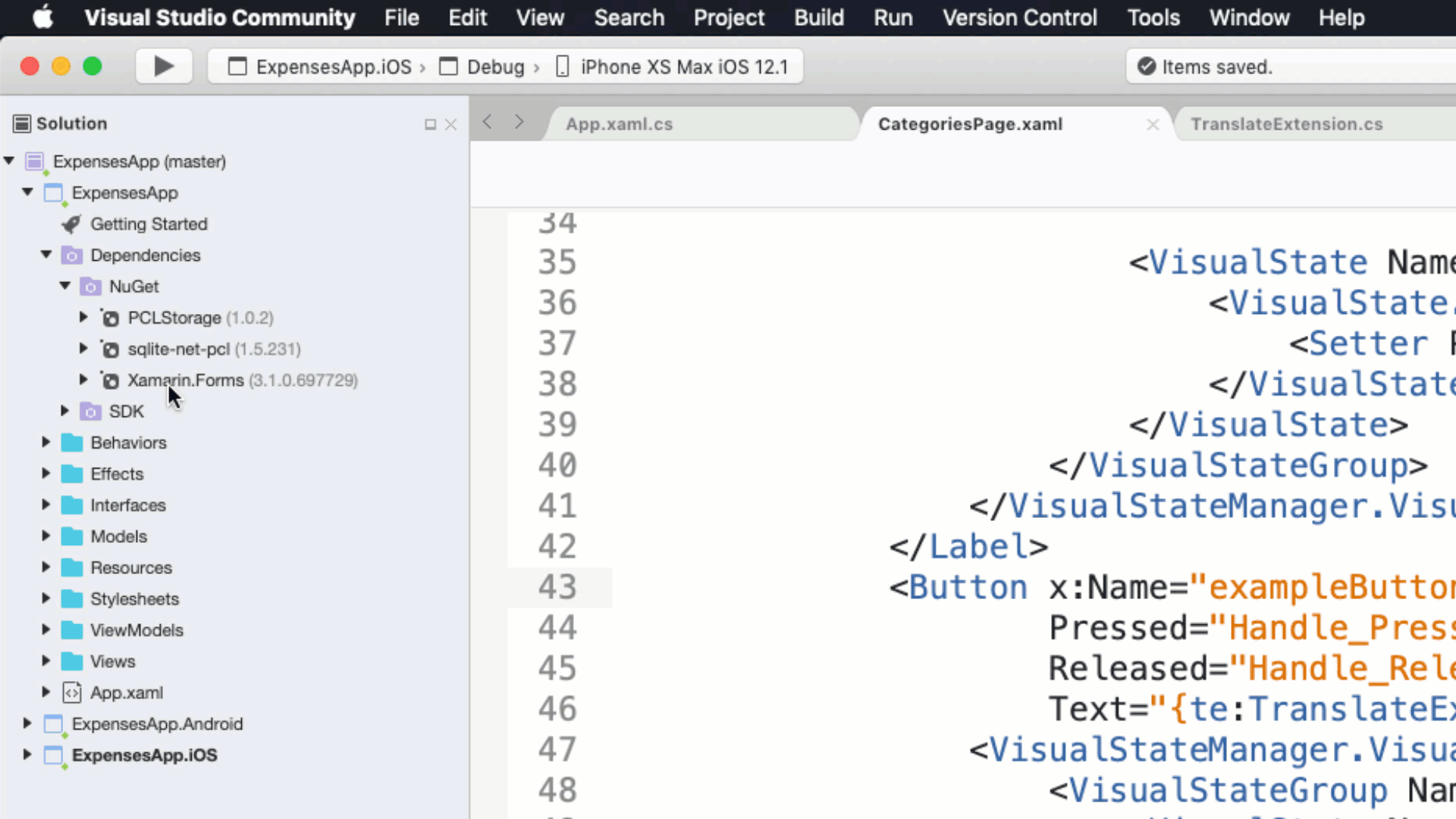Click the ExpensesApp.Android project icon
Image resolution: width=1456 pixels, height=819 pixels.
[x=53, y=724]
